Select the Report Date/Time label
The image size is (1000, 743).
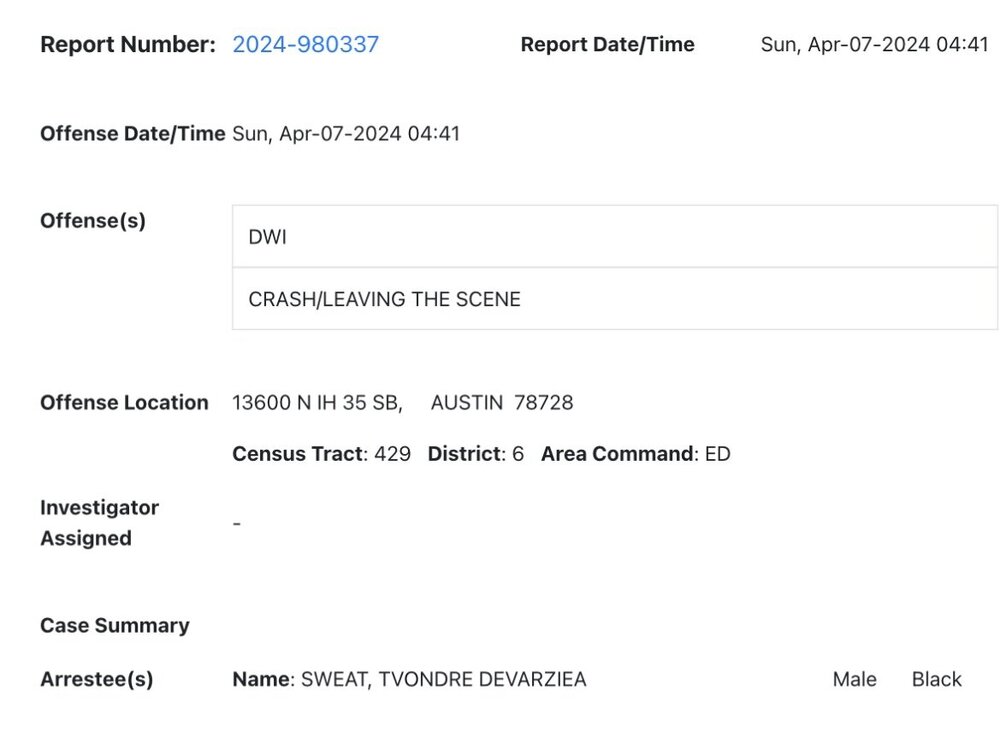(x=607, y=44)
